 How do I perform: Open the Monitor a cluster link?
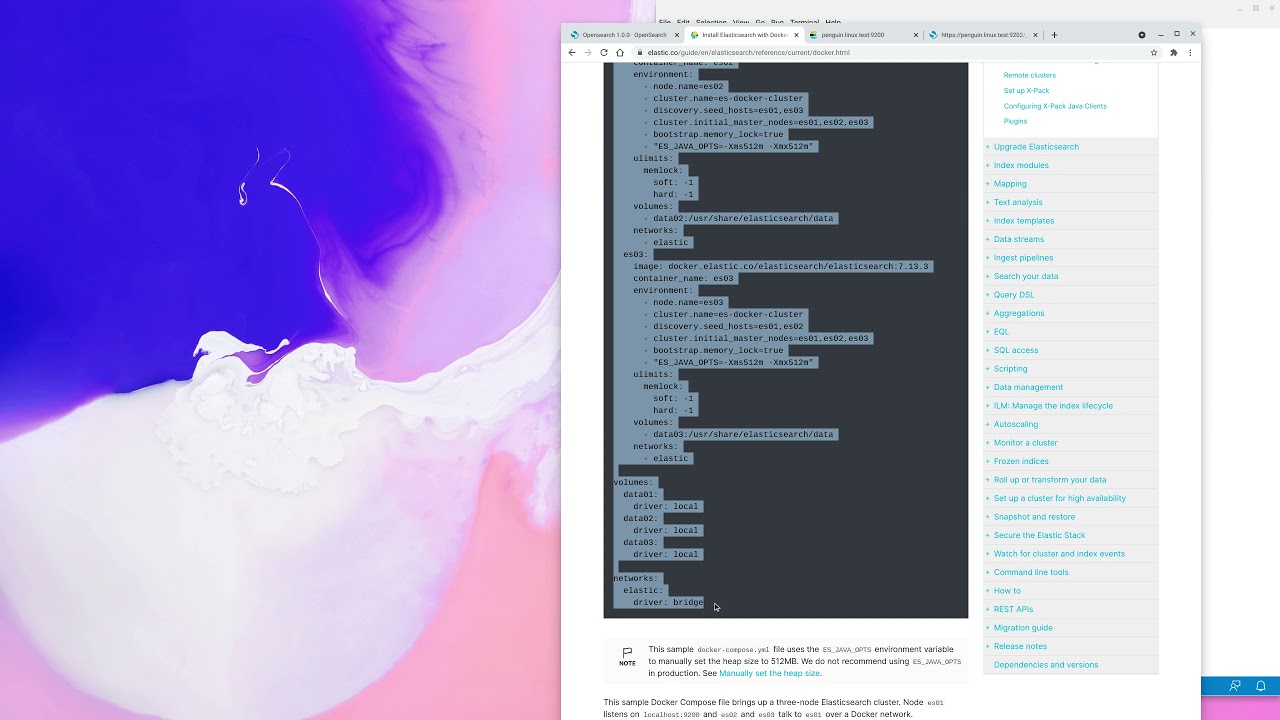click(1025, 443)
